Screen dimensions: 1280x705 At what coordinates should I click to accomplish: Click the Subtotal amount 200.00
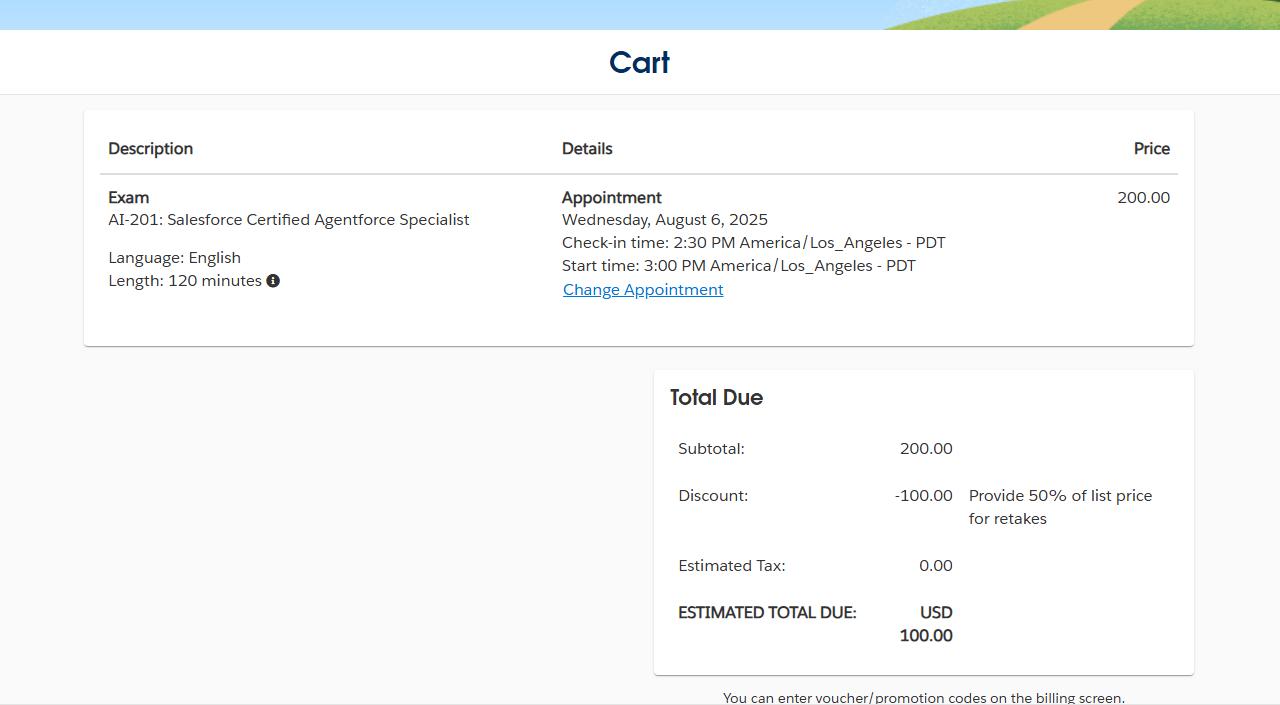click(x=926, y=448)
